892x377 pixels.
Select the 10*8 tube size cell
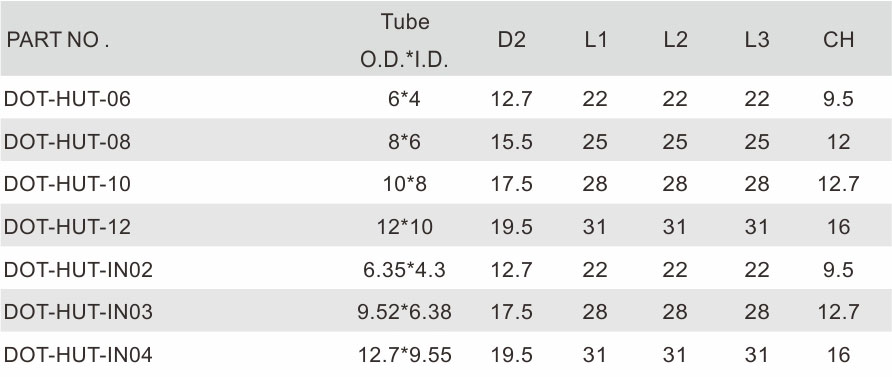pyautogui.click(x=404, y=184)
